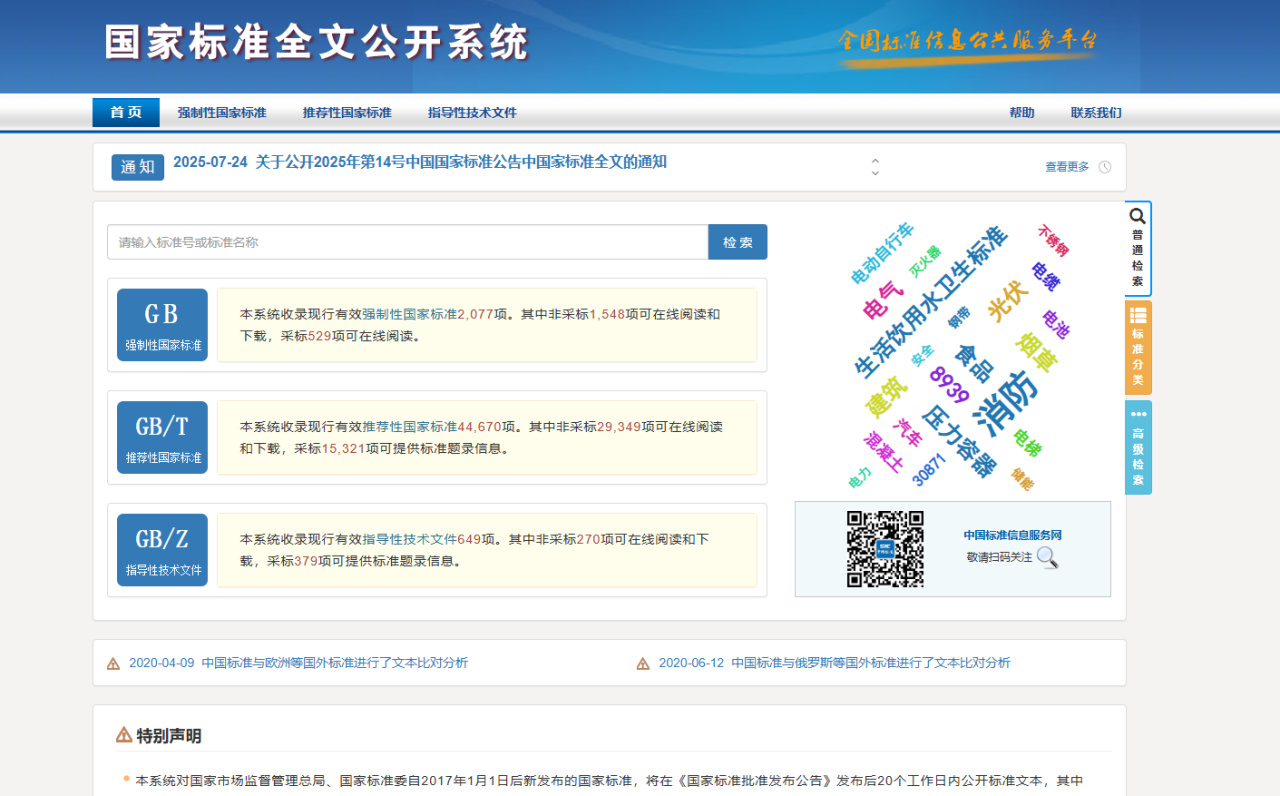Viewport: 1280px width, 796px height.
Task: Click the 44,670 count in GB/T description
Action: click(x=480, y=427)
